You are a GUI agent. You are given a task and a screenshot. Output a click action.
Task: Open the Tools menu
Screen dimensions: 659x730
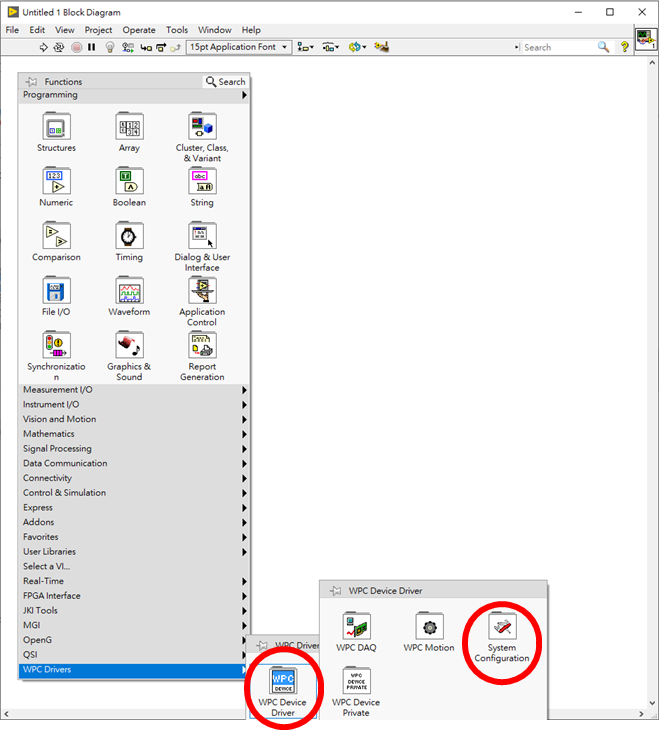[177, 30]
